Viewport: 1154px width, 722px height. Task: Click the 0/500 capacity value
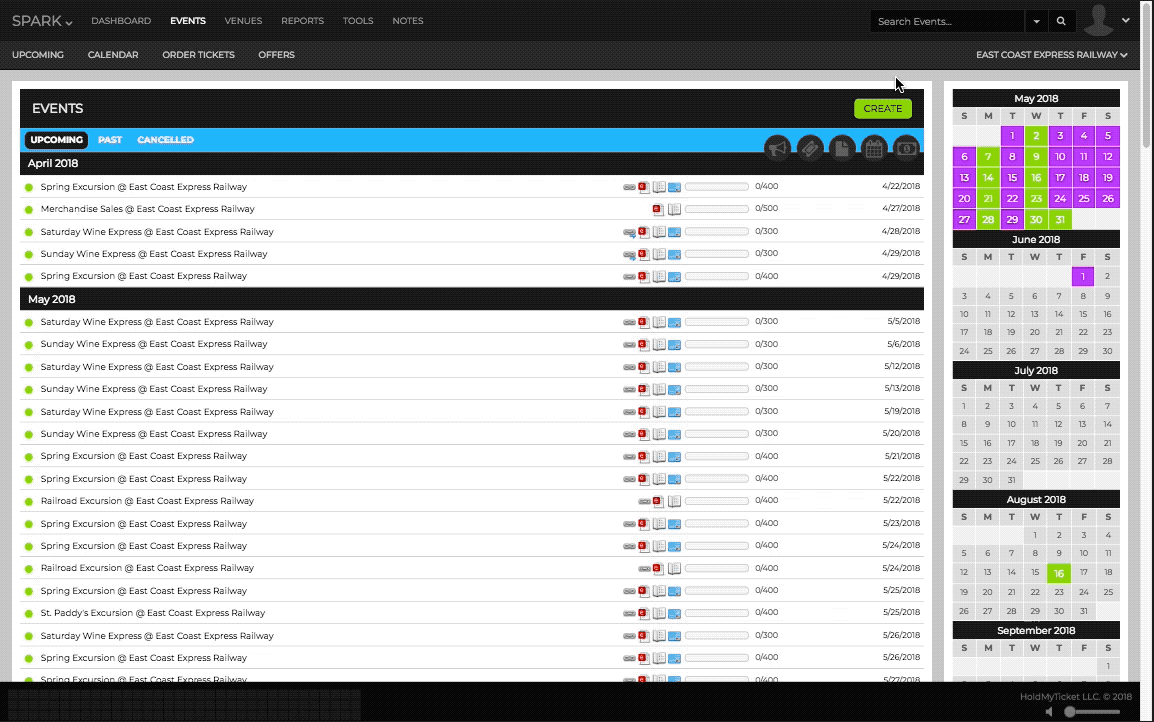766,209
